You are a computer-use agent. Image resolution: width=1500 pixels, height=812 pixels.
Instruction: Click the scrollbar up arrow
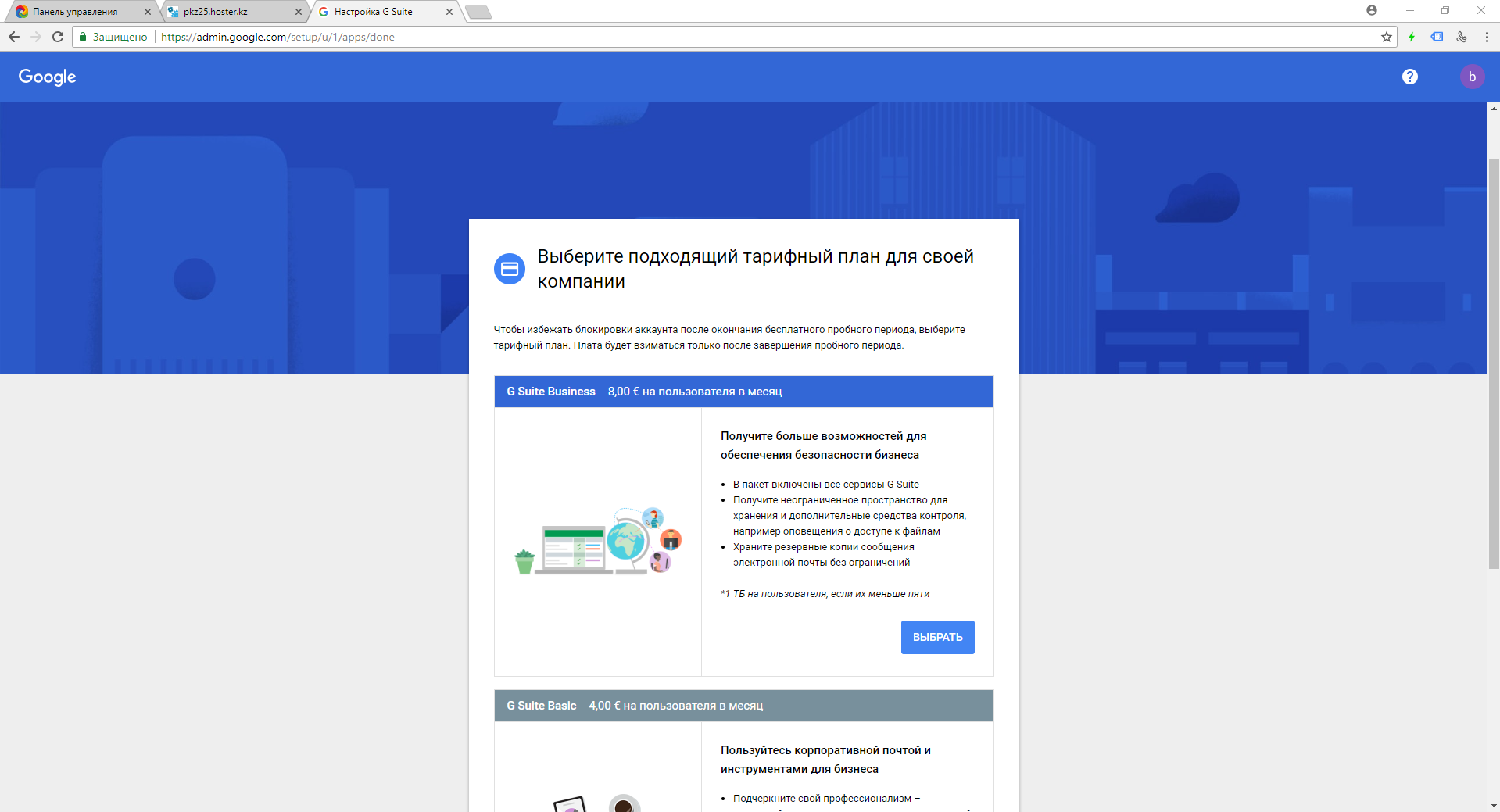tap(1494, 109)
